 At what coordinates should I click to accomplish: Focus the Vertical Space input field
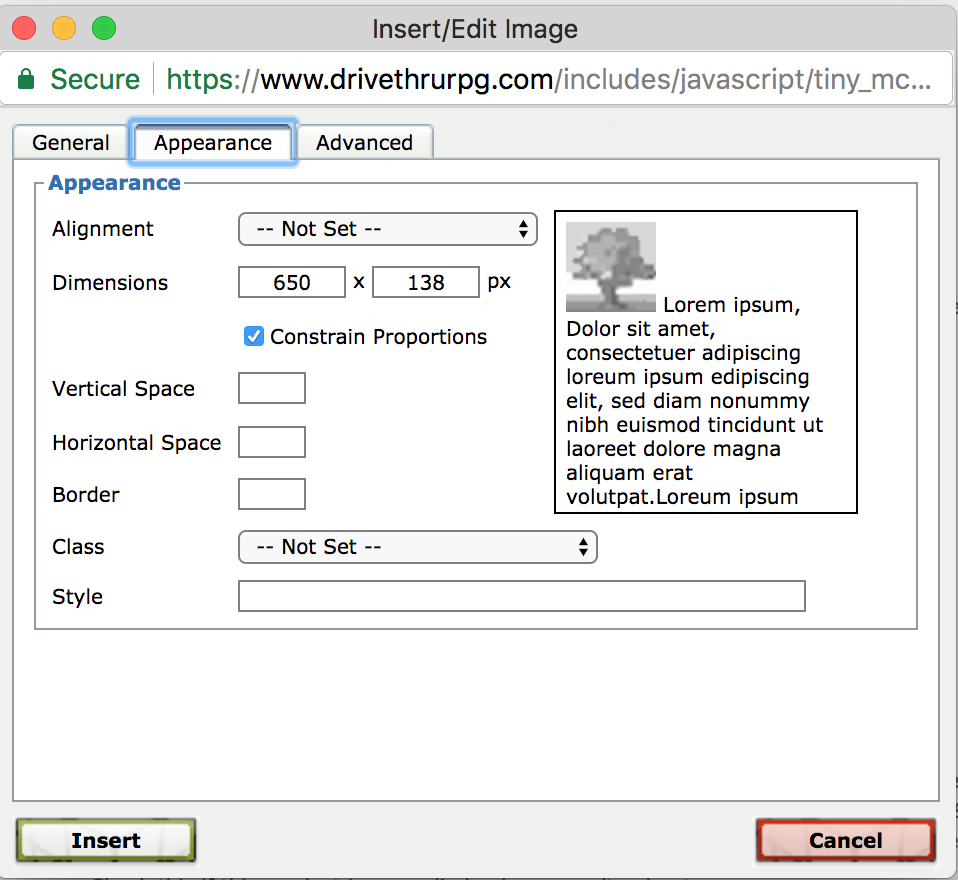(x=271, y=389)
